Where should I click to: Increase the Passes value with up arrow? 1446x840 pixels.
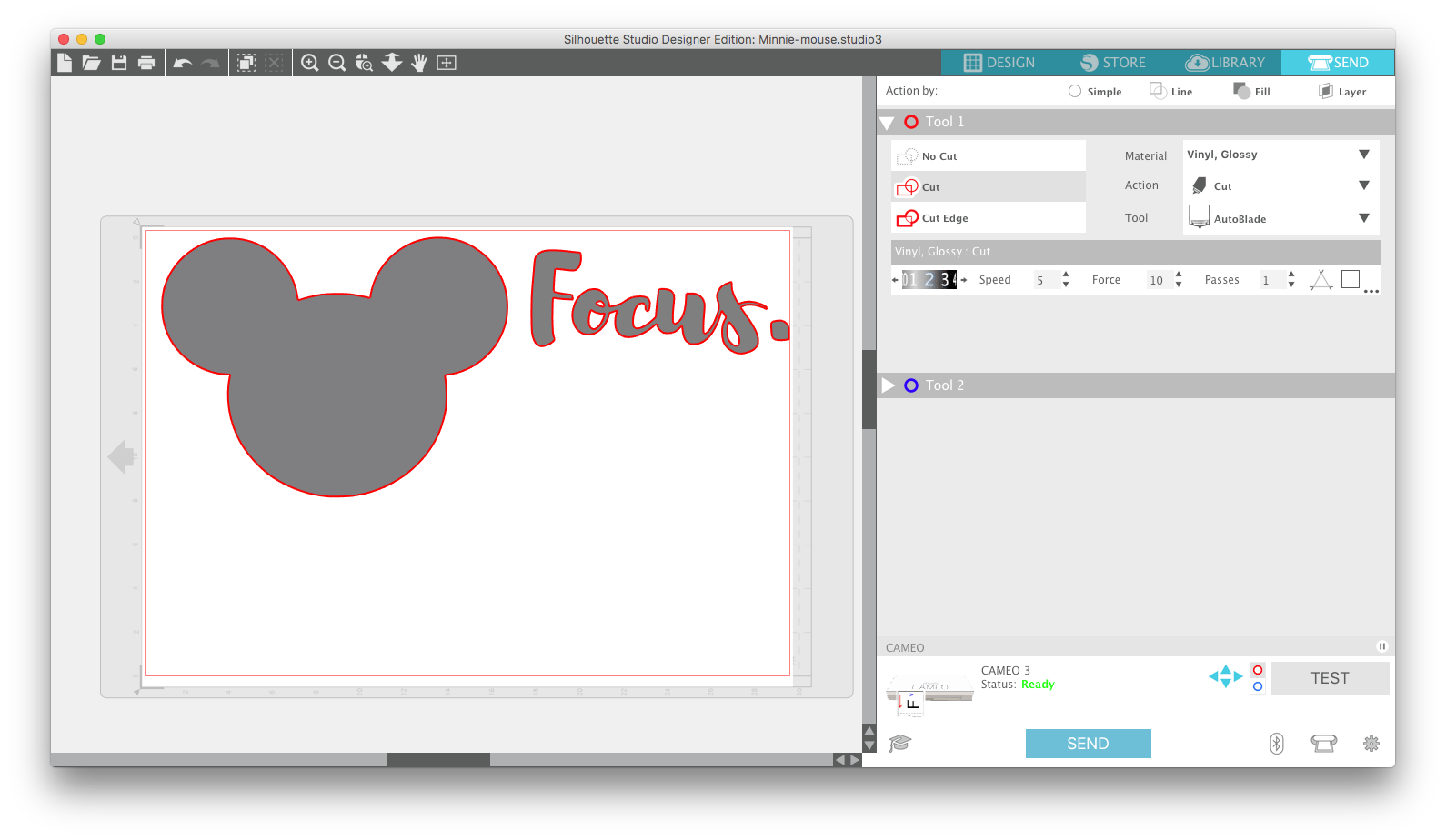click(x=1291, y=275)
